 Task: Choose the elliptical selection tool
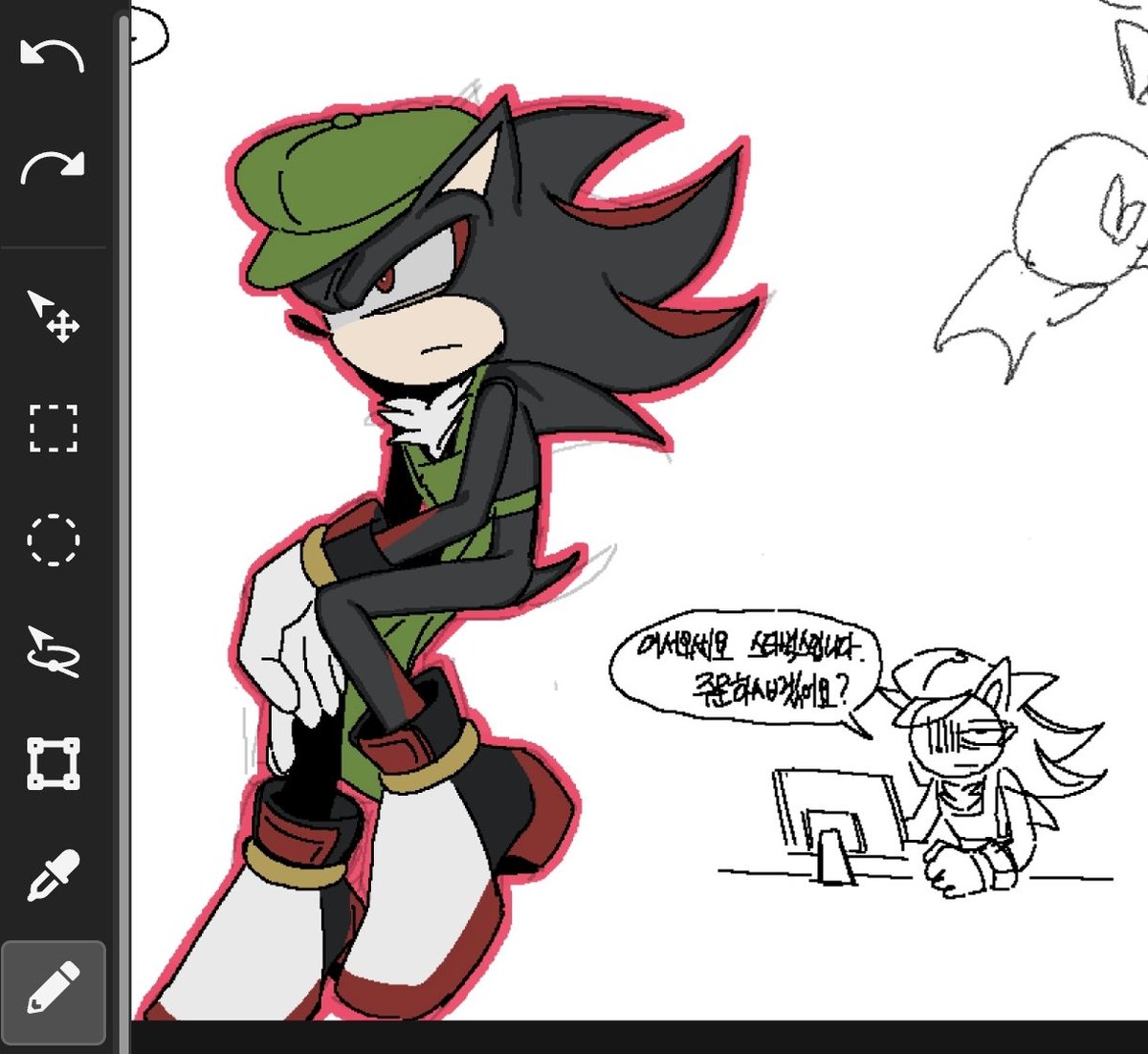(53, 539)
